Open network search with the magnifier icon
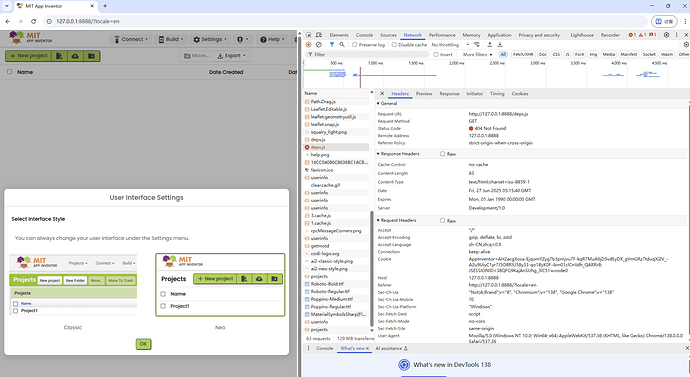Image resolution: width=690 pixels, height=377 pixels. (342, 44)
